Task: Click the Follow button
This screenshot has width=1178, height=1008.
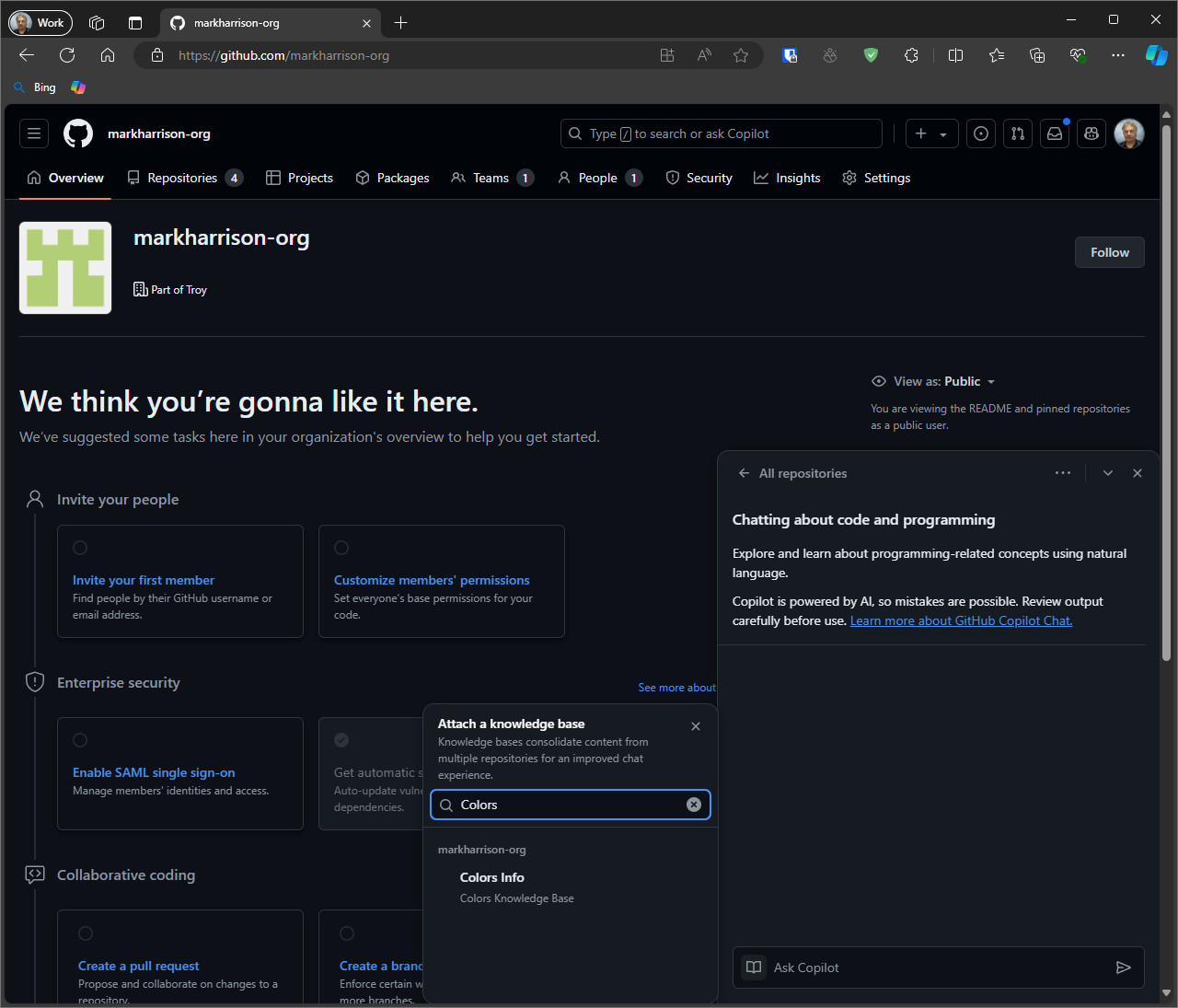Action: point(1109,252)
